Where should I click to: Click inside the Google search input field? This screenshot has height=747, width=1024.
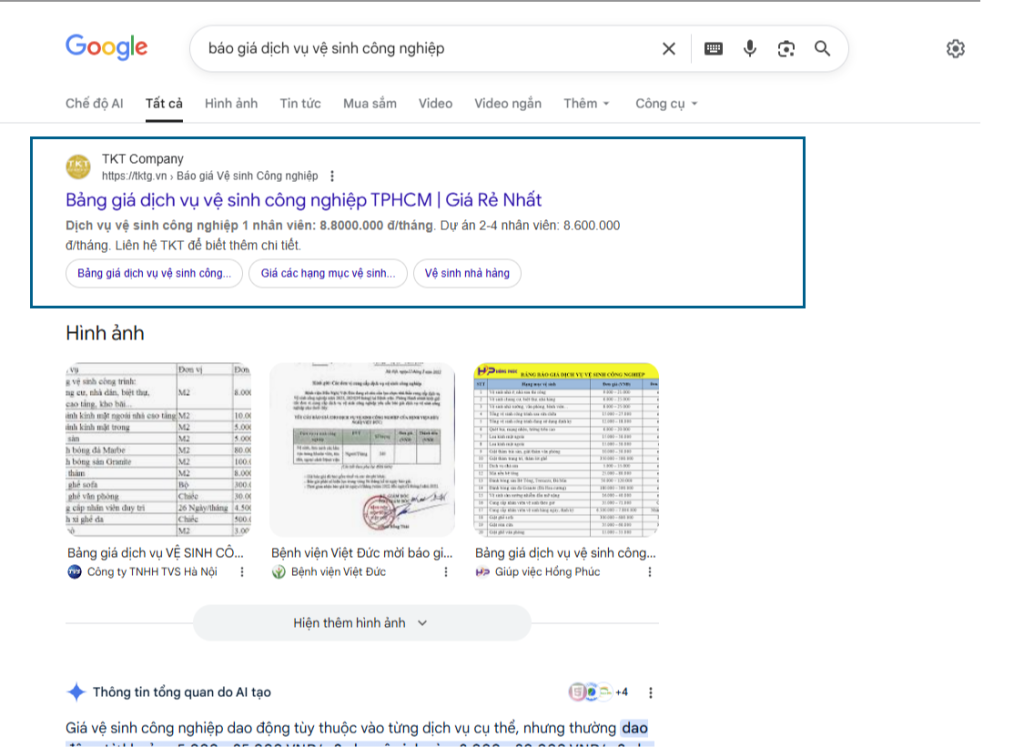click(x=420, y=49)
